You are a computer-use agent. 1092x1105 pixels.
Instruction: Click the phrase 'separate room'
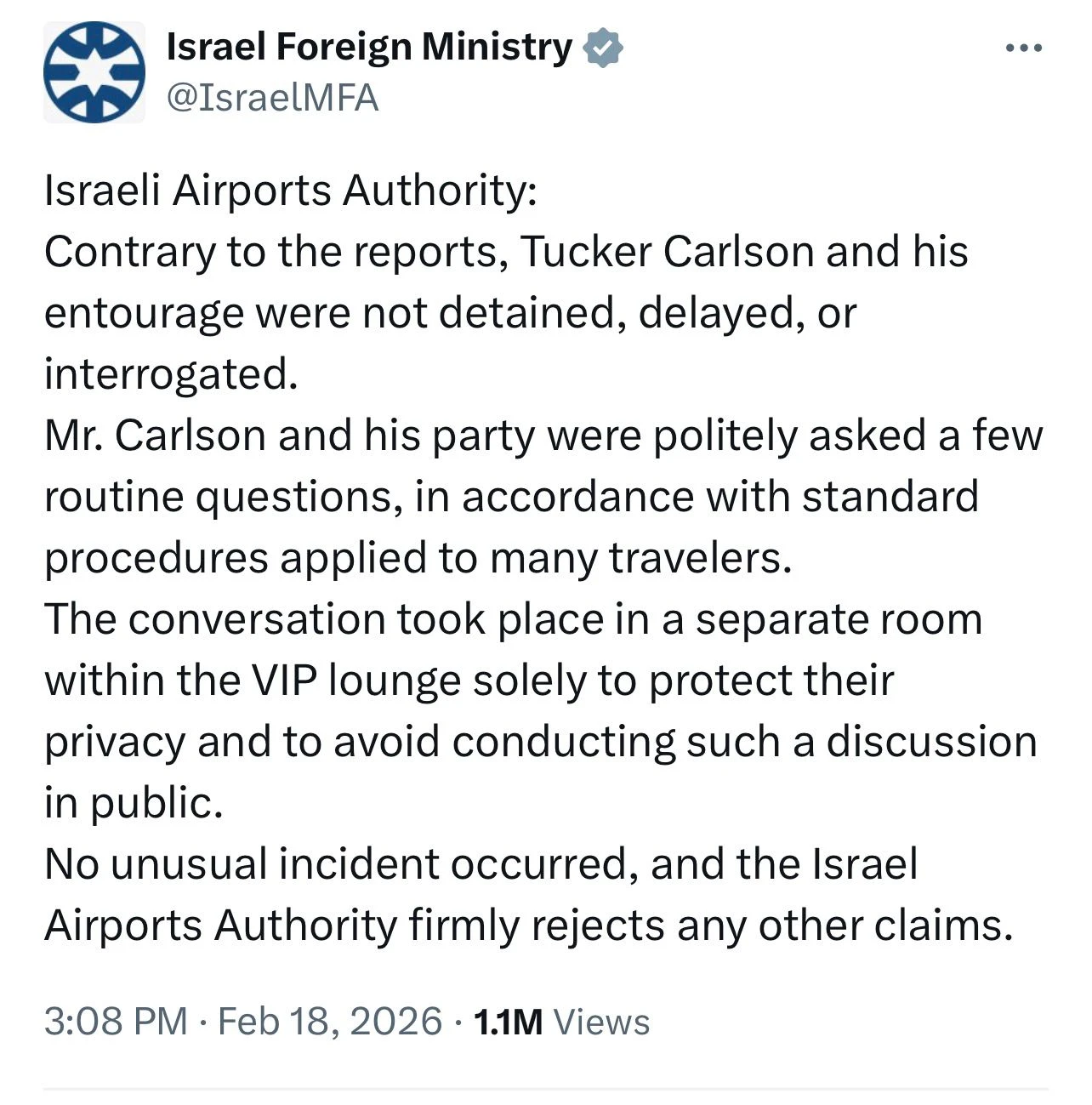[x=839, y=619]
